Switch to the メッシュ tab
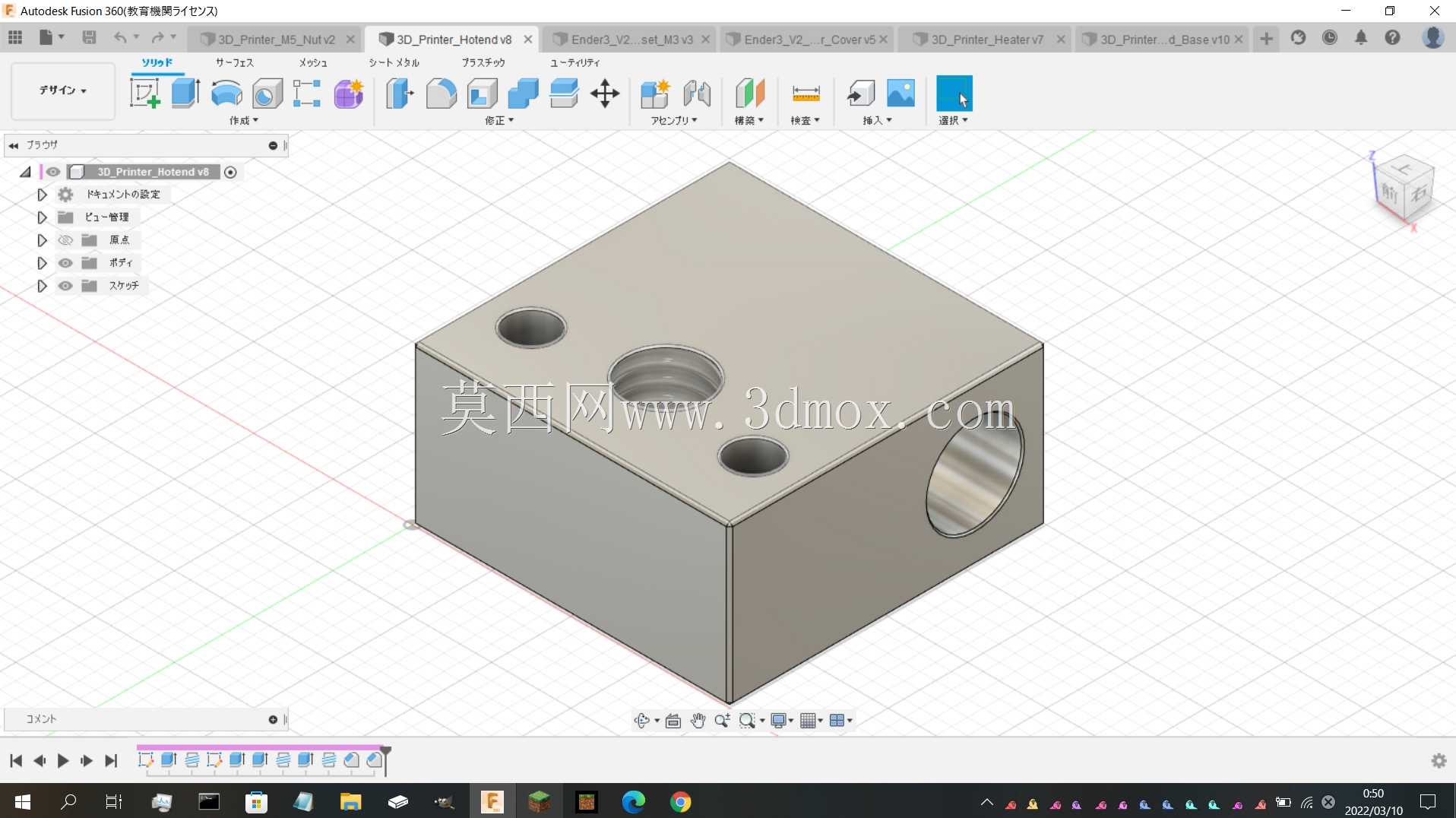The image size is (1456, 818). tap(312, 62)
